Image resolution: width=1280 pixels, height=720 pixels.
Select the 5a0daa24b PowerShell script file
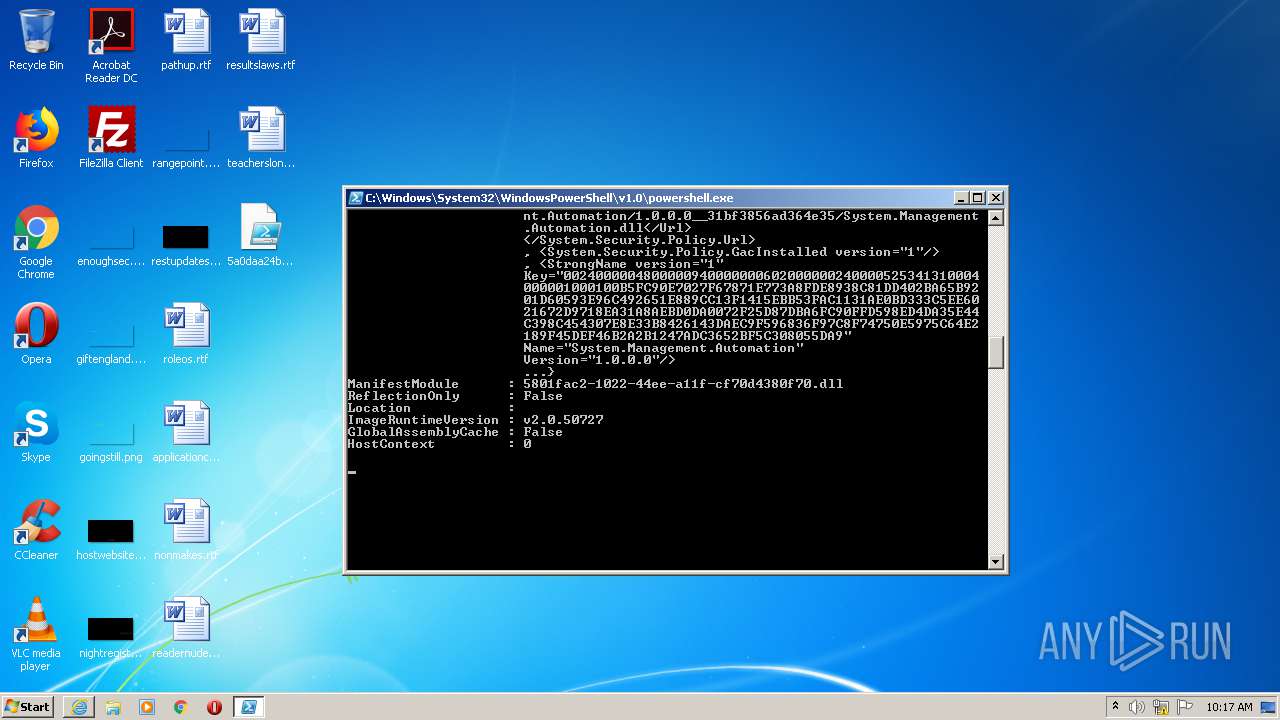coord(261,236)
